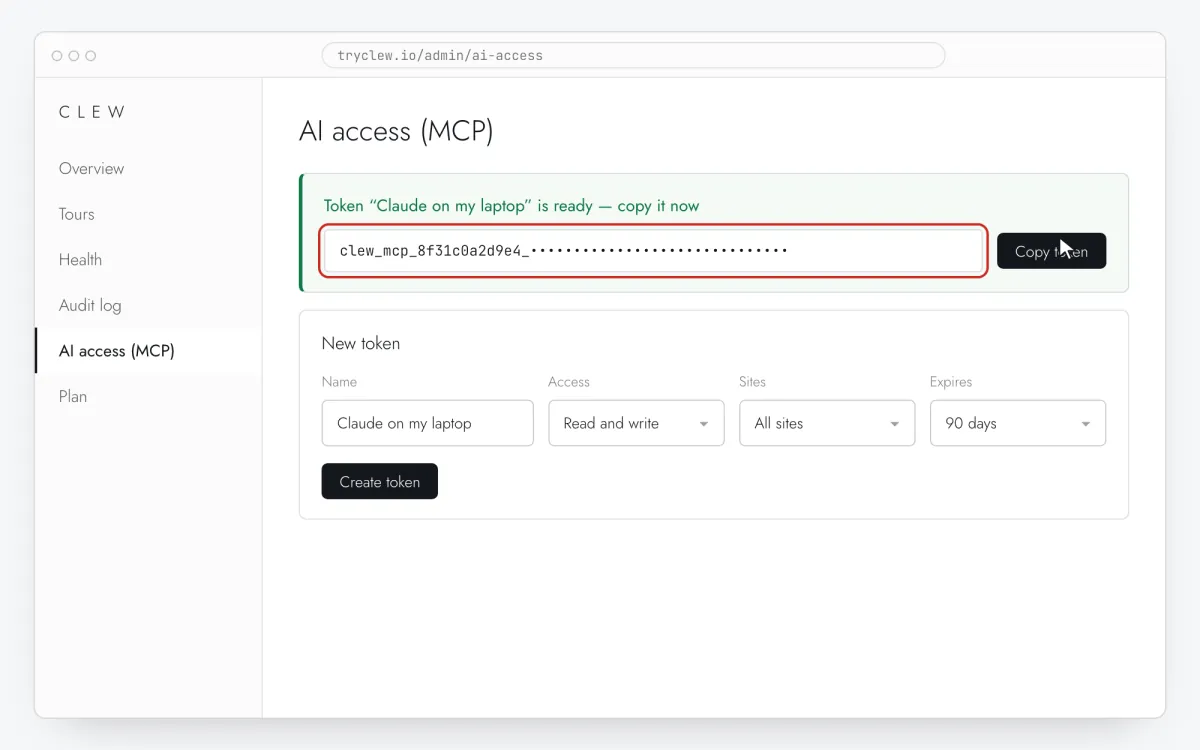Screen dimensions: 1200x750
Task: Click the Sites field label
Action: [x=752, y=382]
